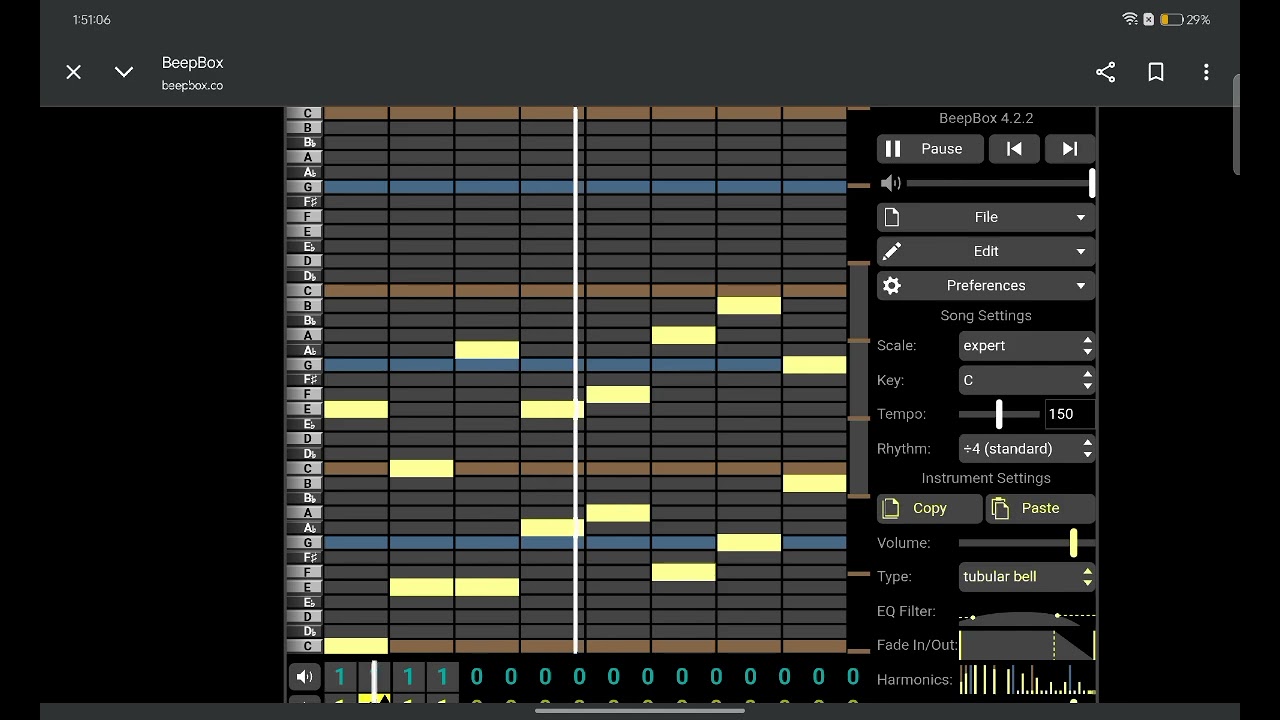Play the middle G piano key

tap(304, 365)
